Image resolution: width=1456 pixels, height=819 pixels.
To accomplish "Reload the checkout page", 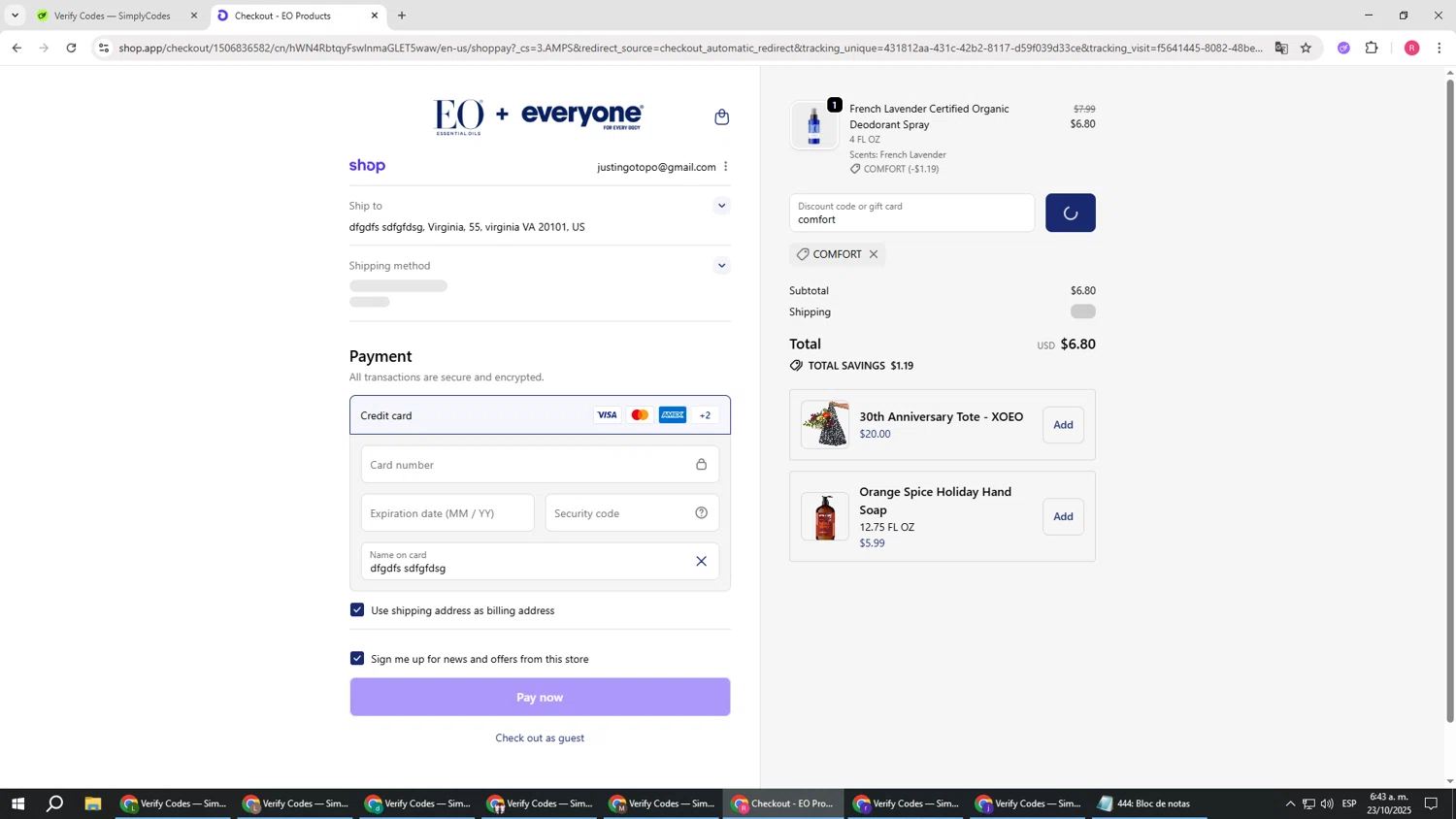I will pyautogui.click(x=71, y=48).
